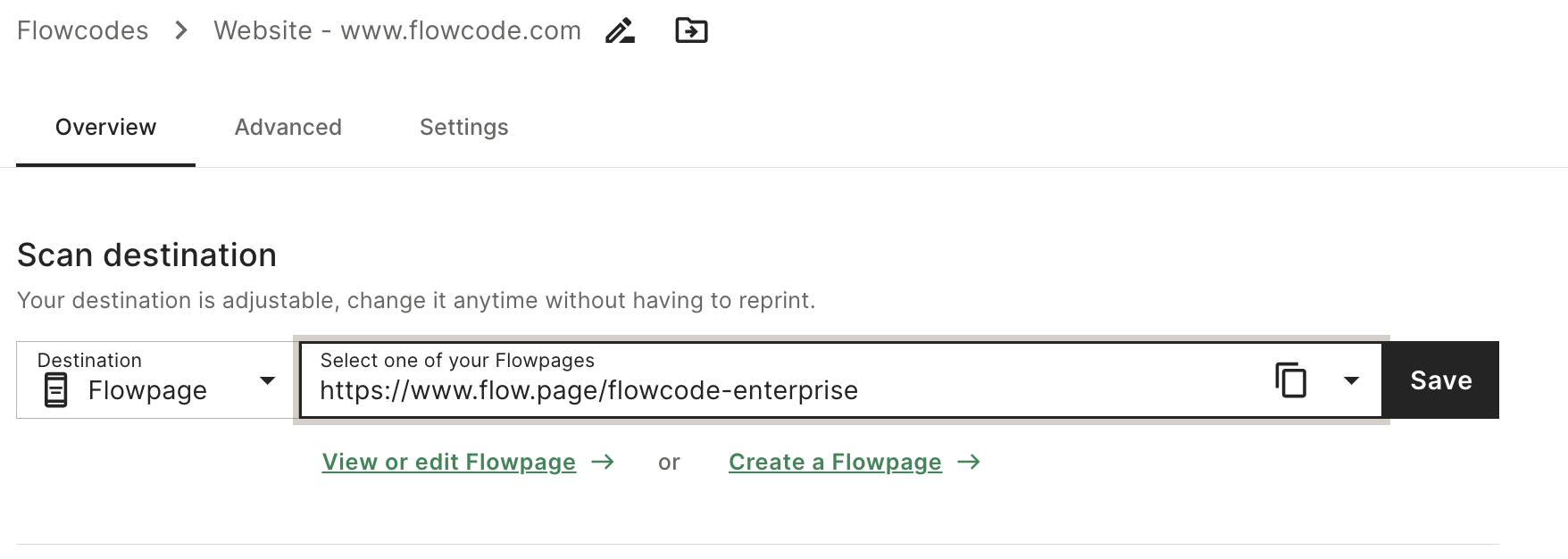Image resolution: width=1568 pixels, height=559 pixels.
Task: Navigate back to Flowcodes breadcrumb
Action: coord(83,30)
